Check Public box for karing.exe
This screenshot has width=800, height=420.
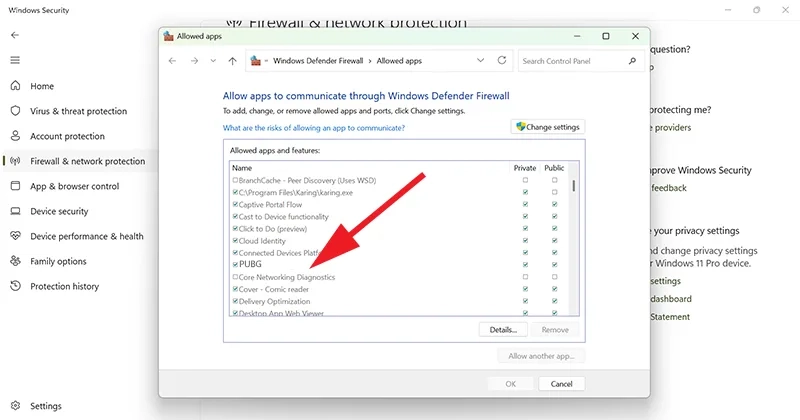[555, 192]
